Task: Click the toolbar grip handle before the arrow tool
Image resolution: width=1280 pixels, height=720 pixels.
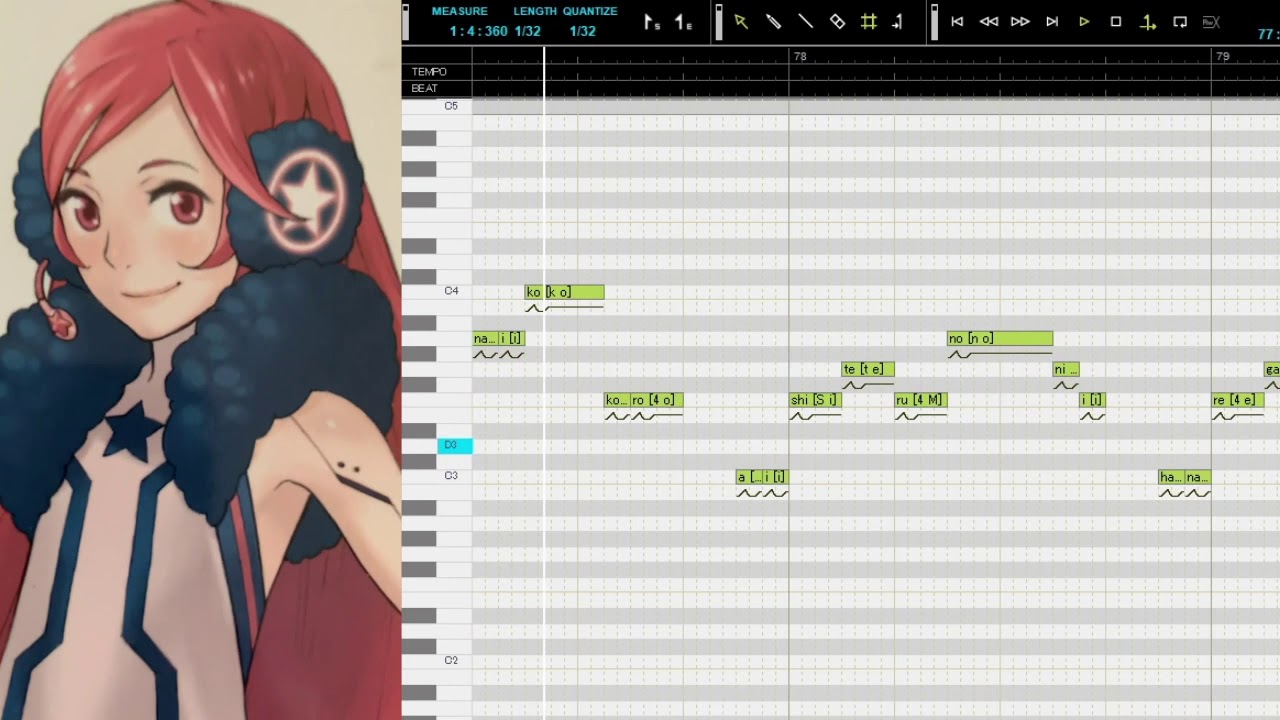Action: pos(718,22)
